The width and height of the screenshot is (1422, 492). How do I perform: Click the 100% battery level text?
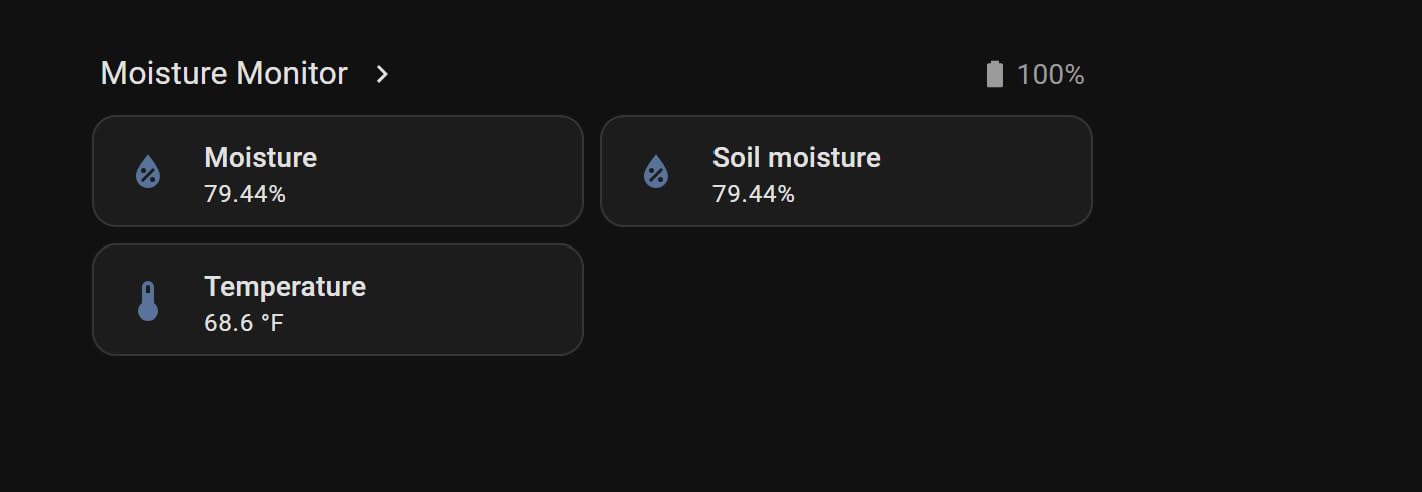(x=1050, y=75)
